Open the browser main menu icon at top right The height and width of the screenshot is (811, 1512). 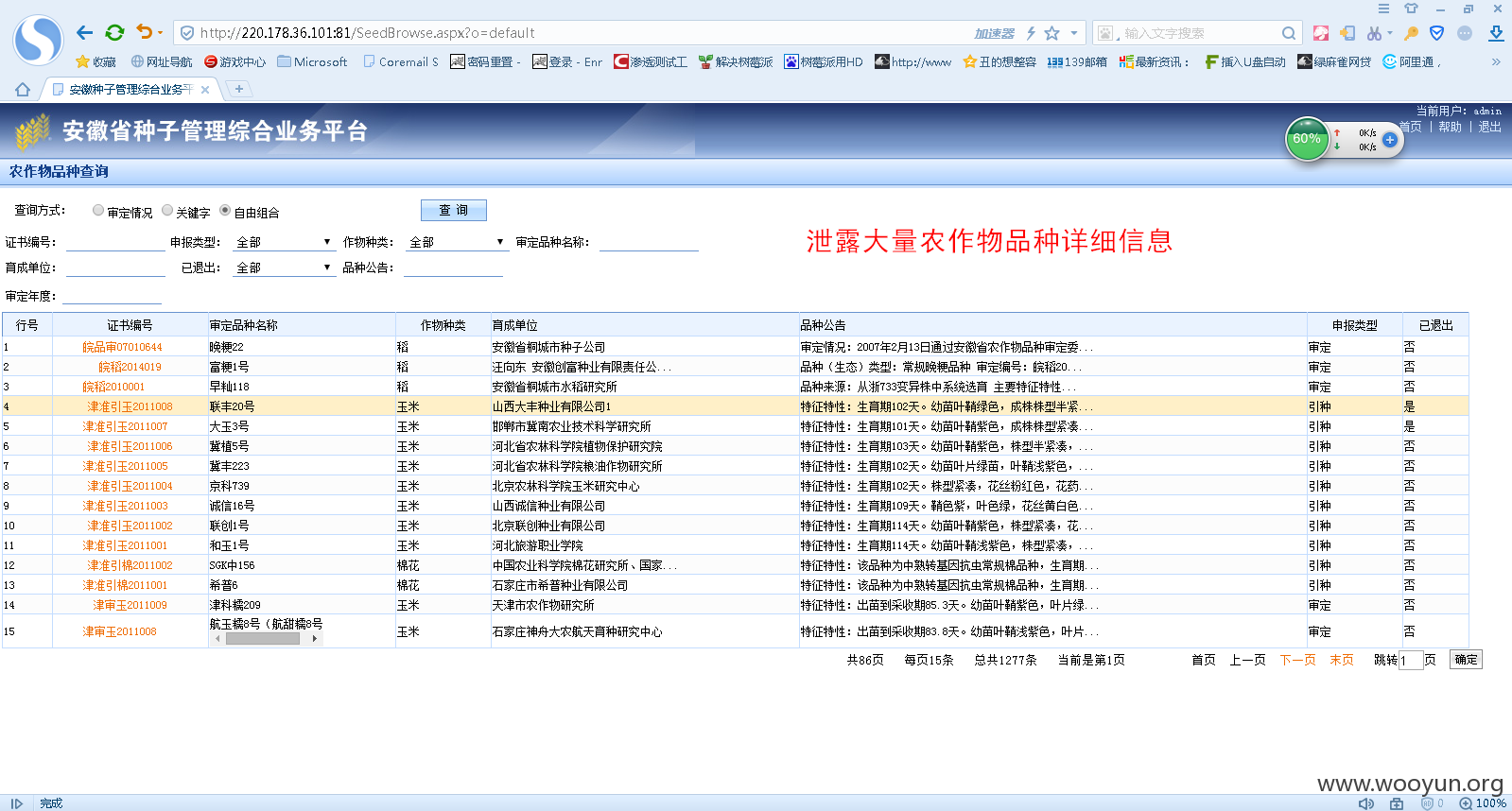[1383, 9]
